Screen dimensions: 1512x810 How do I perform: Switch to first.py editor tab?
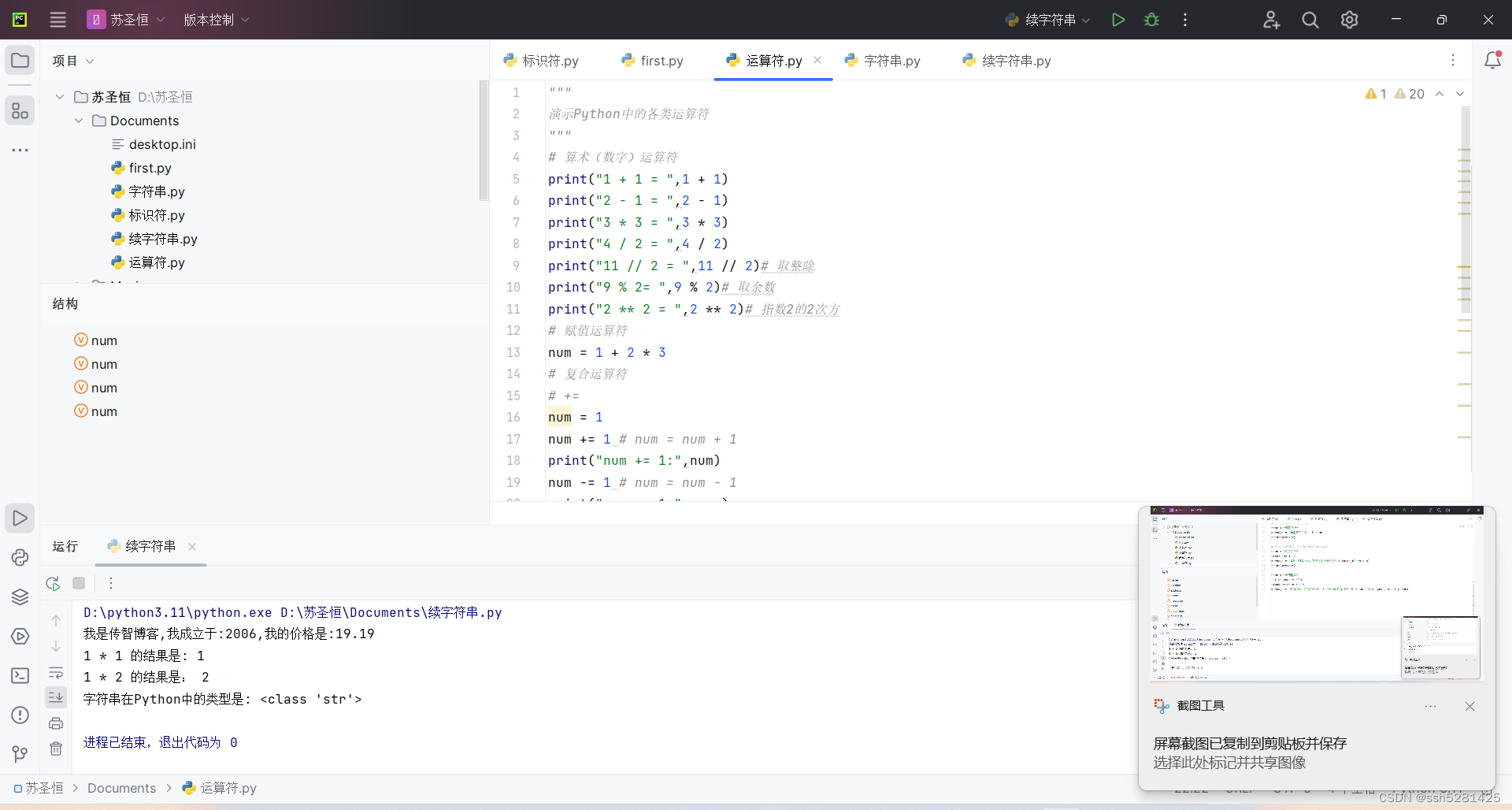click(652, 61)
